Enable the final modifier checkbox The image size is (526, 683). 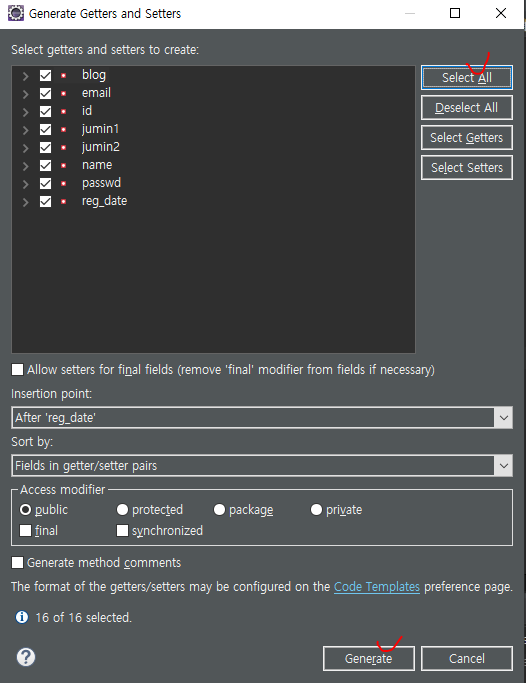pos(26,530)
